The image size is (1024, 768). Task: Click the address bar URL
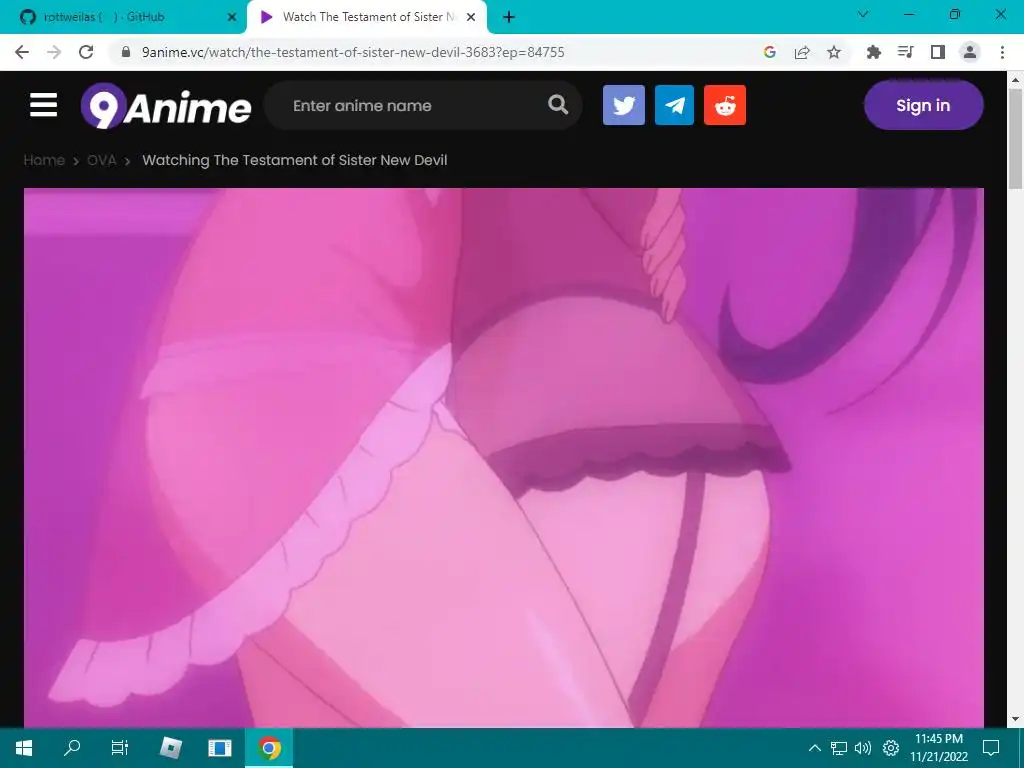pos(353,52)
